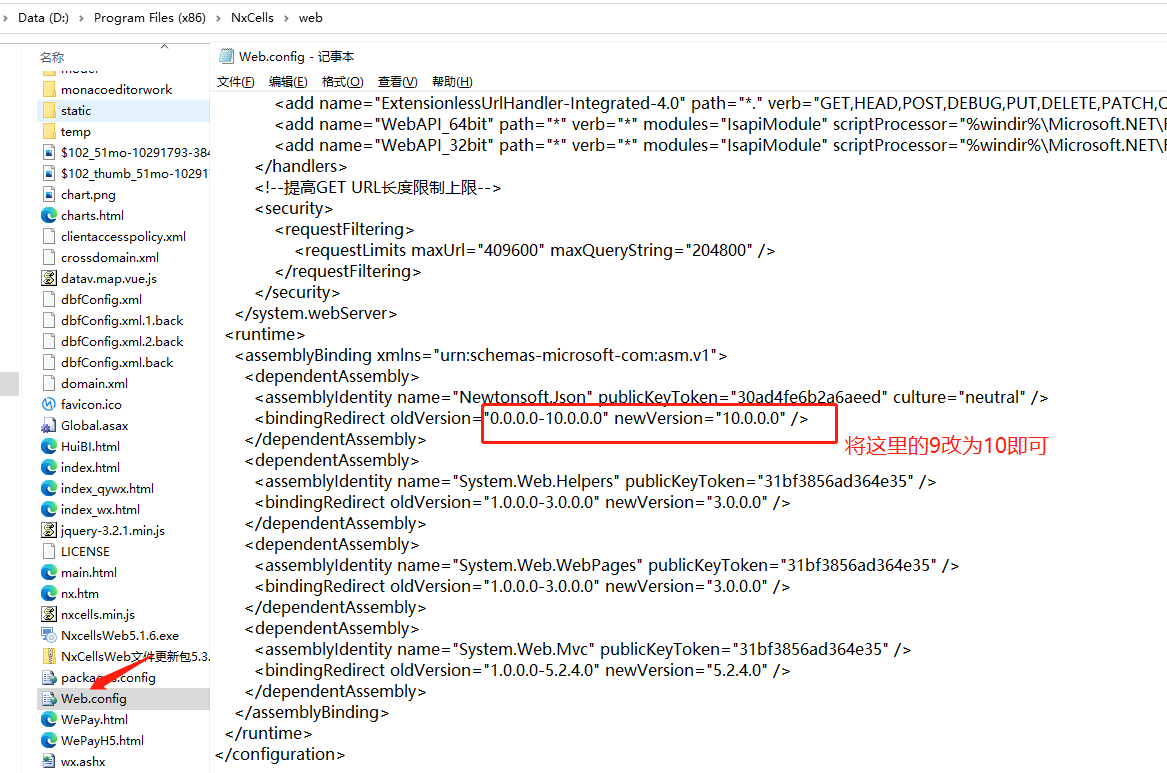1167x773 pixels.
Task: Select the chart.png file icon
Action: click(49, 194)
